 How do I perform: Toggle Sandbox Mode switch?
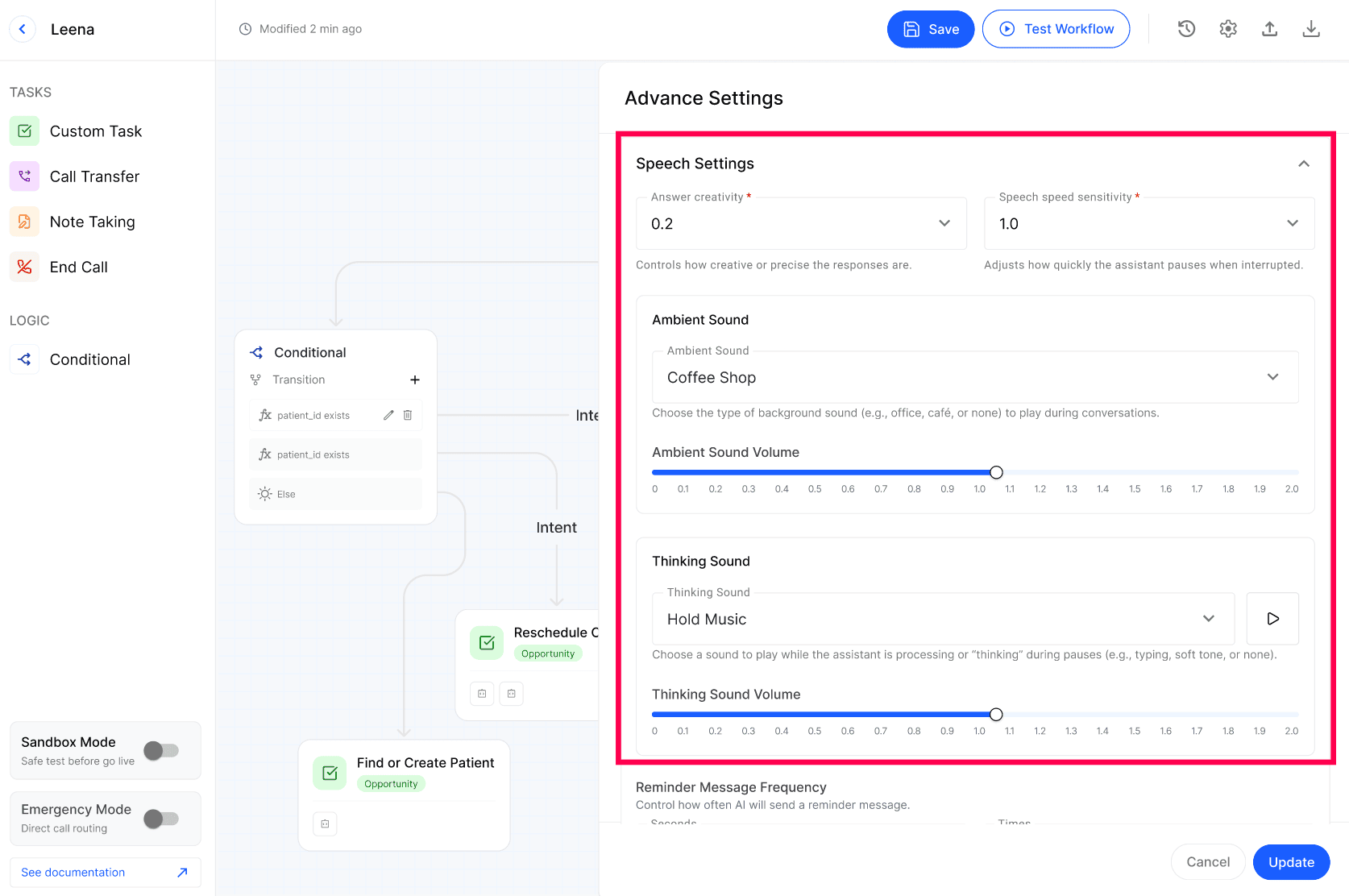click(161, 750)
